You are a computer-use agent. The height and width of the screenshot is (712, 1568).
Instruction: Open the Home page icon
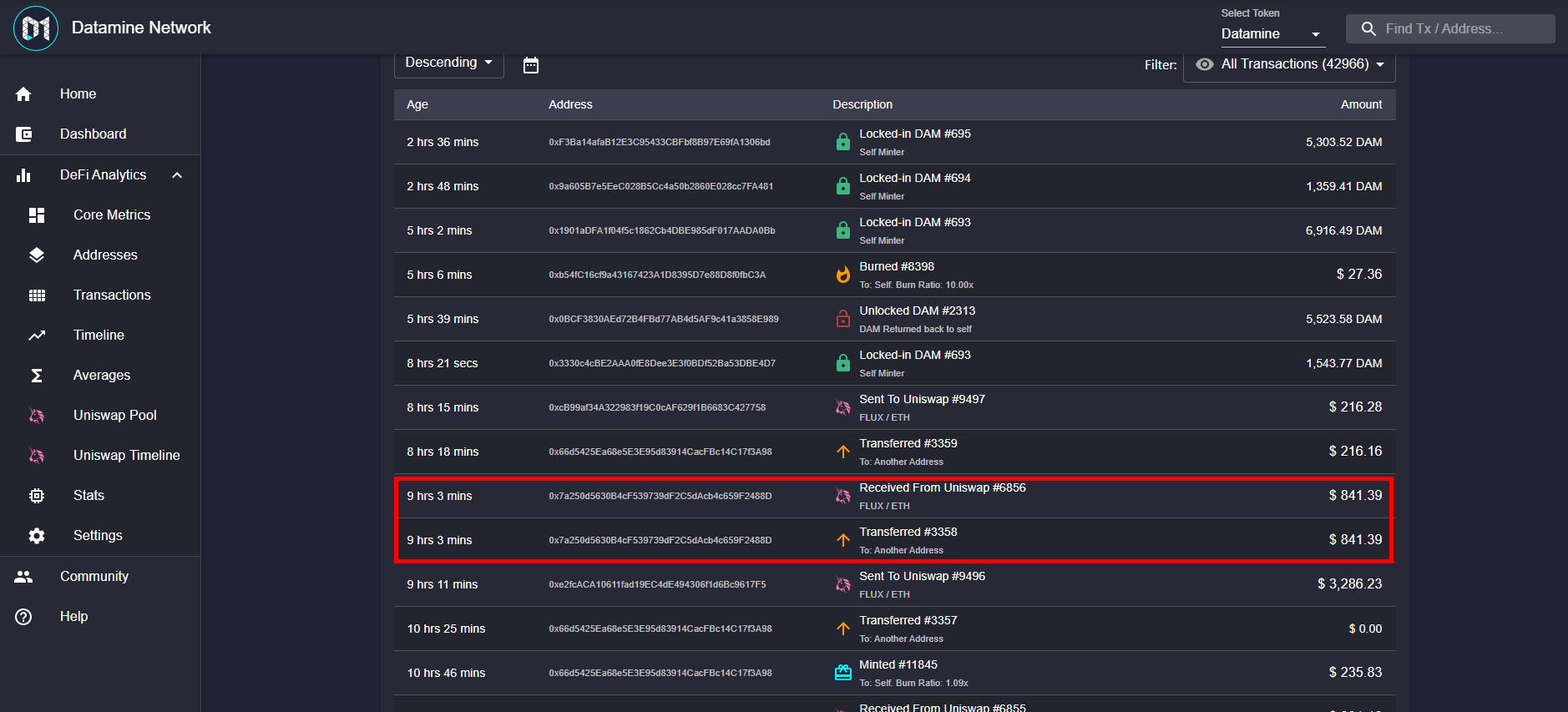click(23, 94)
